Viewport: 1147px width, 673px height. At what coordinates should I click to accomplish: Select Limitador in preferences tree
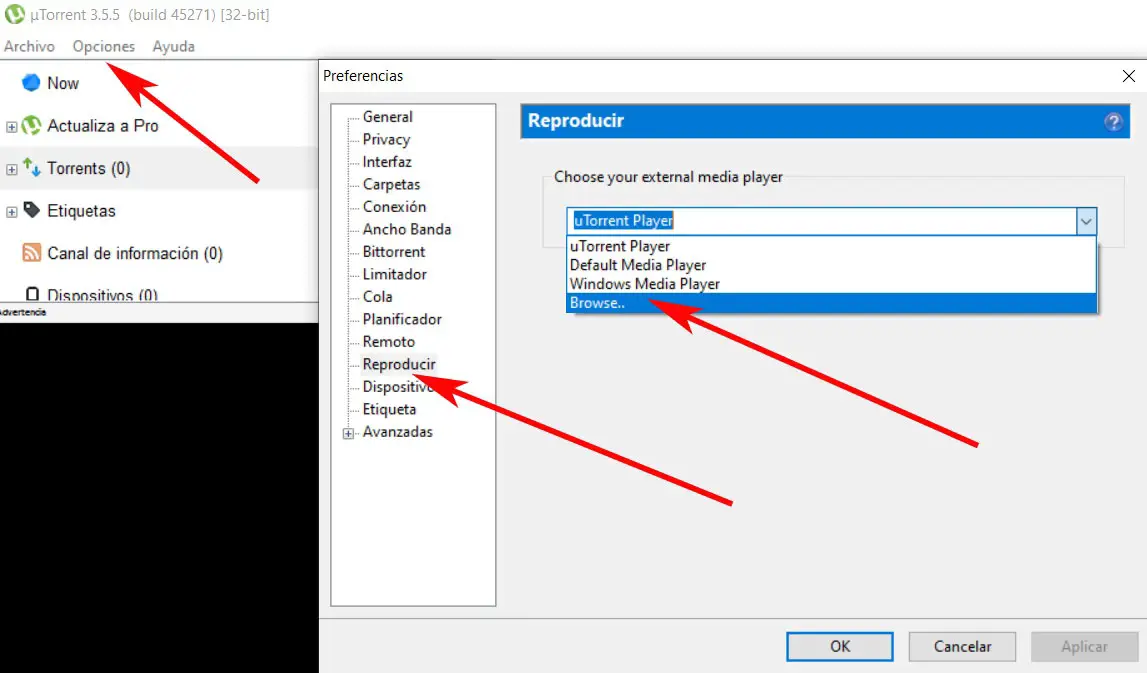click(394, 274)
